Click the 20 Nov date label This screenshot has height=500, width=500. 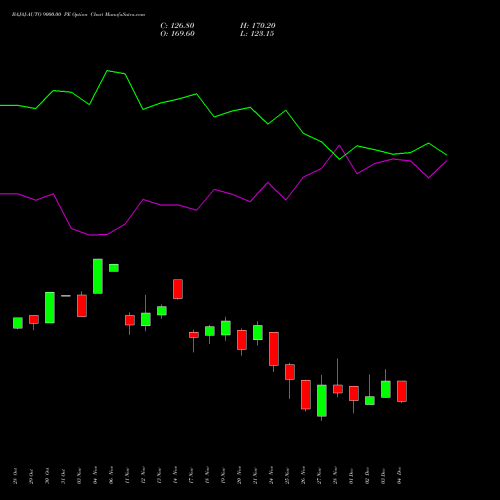[x=239, y=476]
